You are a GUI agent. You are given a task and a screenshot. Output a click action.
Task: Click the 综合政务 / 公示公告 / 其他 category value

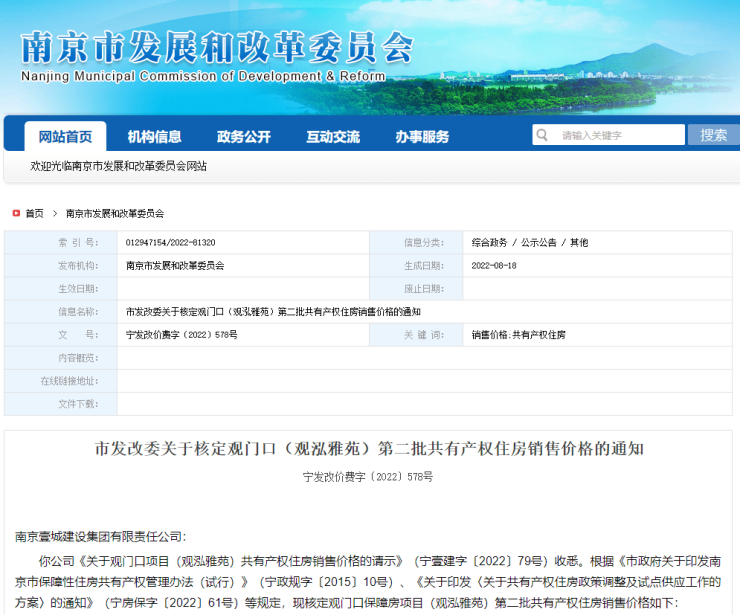pos(530,243)
